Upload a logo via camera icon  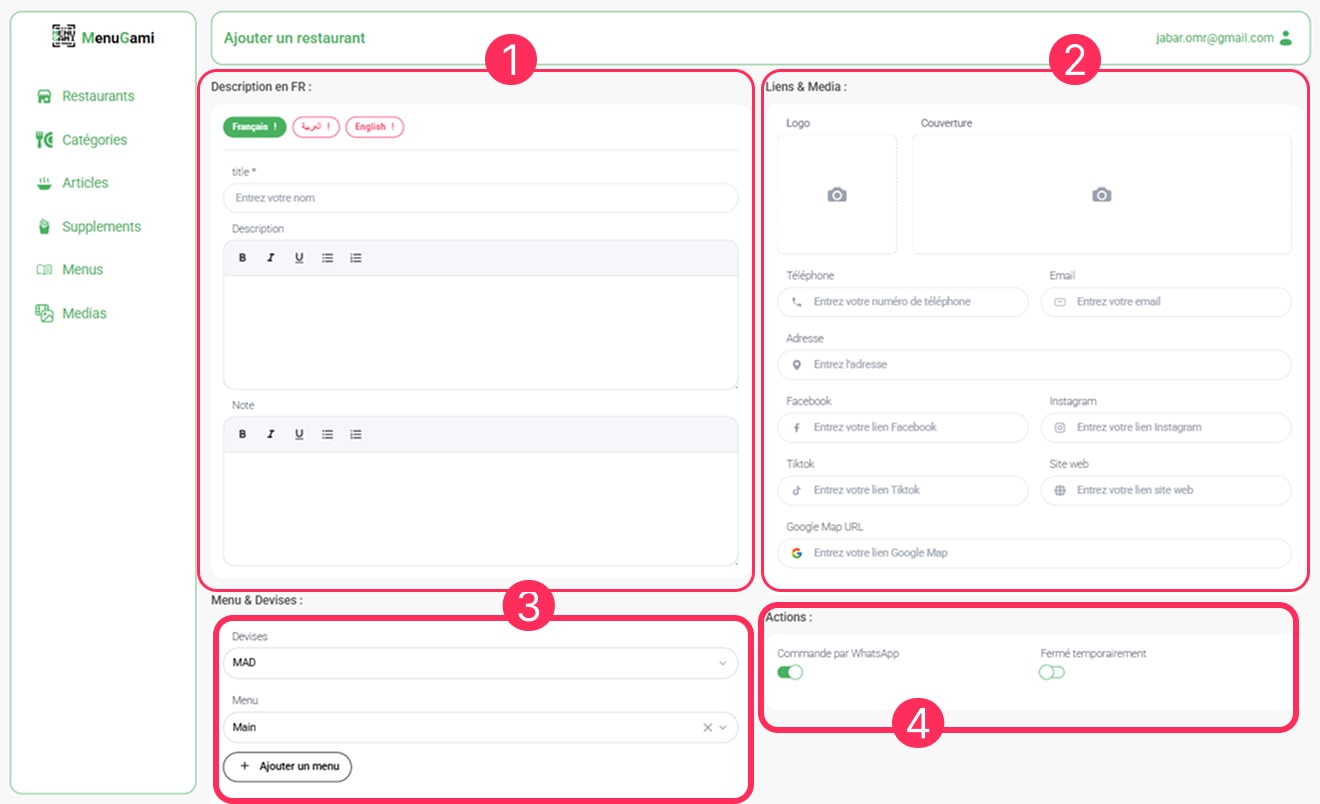tap(837, 195)
